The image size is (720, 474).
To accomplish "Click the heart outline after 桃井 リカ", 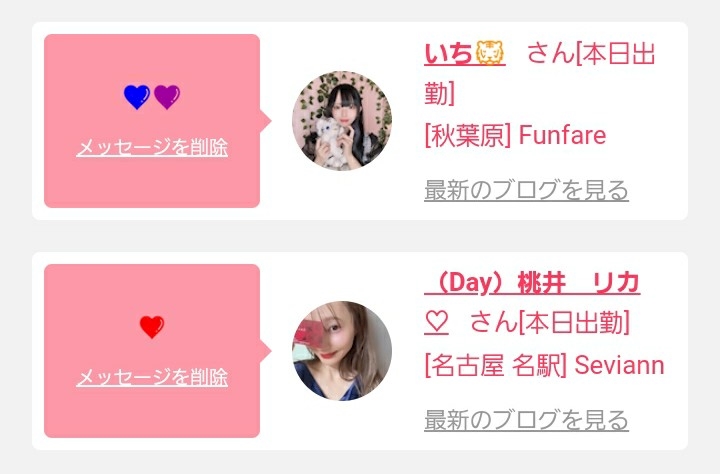I will (436, 322).
